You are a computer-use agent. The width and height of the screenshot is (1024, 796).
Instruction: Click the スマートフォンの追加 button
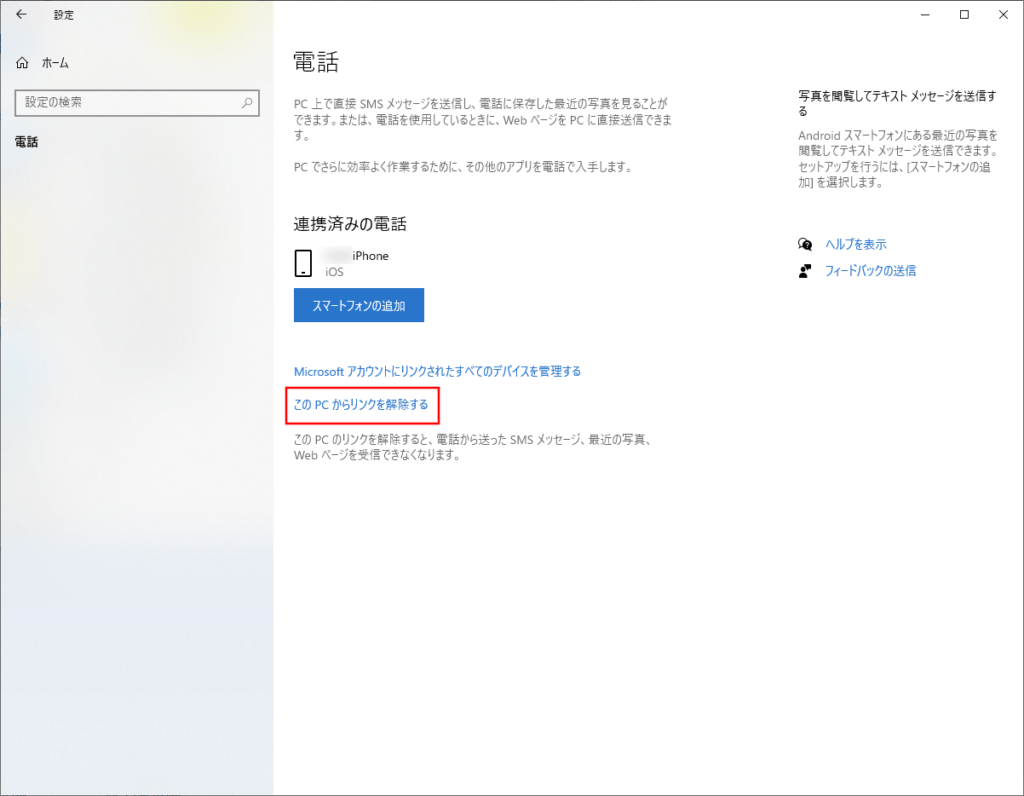[x=359, y=305]
